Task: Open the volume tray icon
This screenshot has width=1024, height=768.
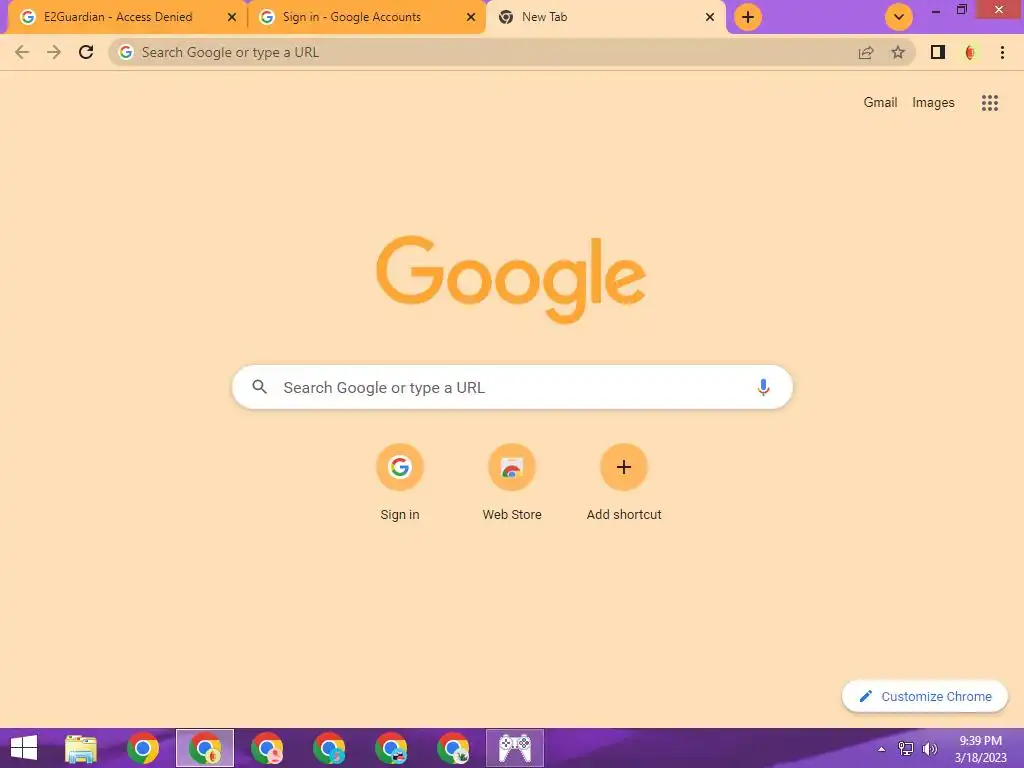Action: tap(929, 749)
